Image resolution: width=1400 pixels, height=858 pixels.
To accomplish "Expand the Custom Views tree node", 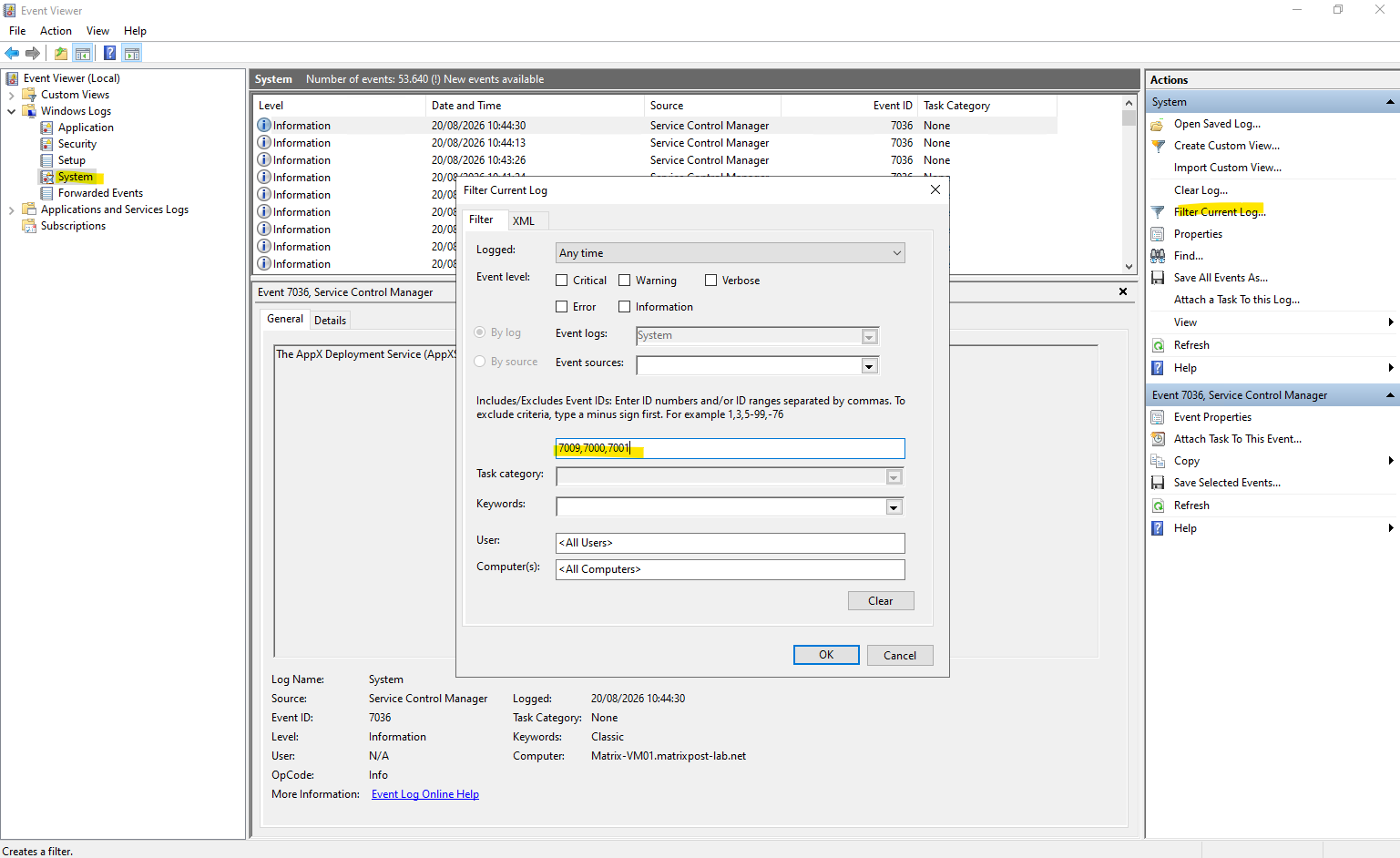I will 11,95.
